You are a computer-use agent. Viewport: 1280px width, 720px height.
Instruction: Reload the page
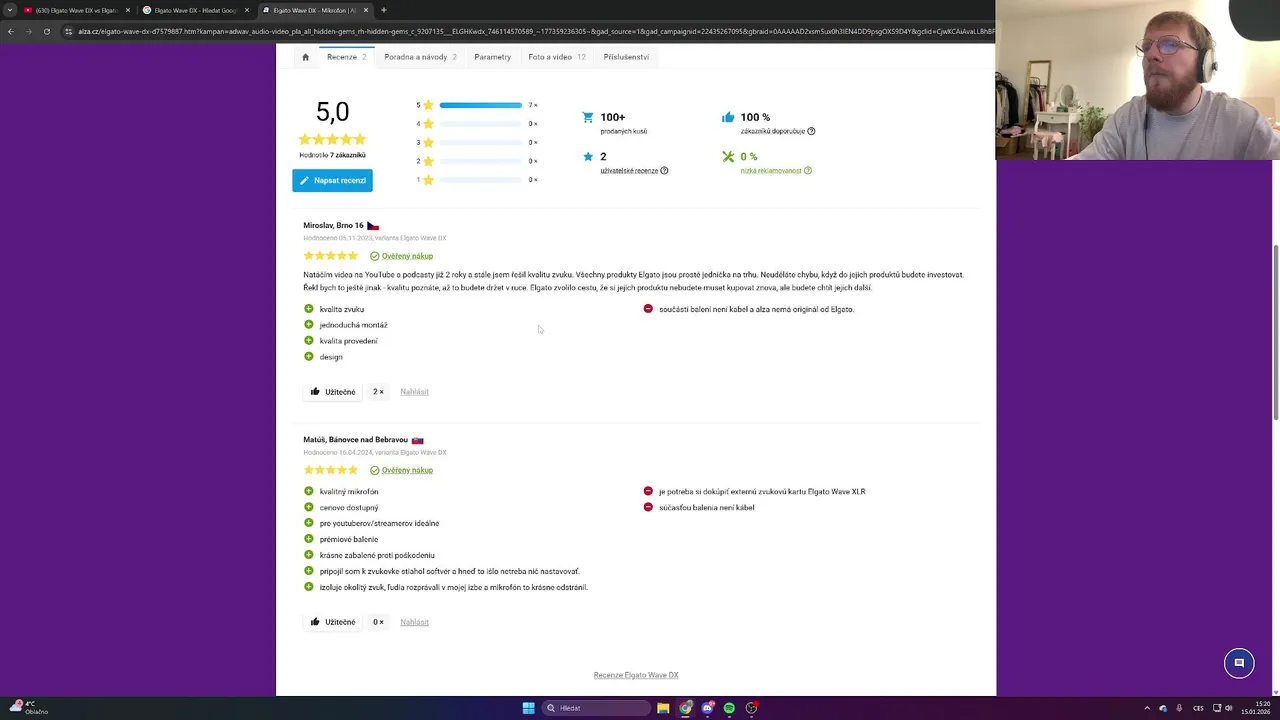pos(47,31)
